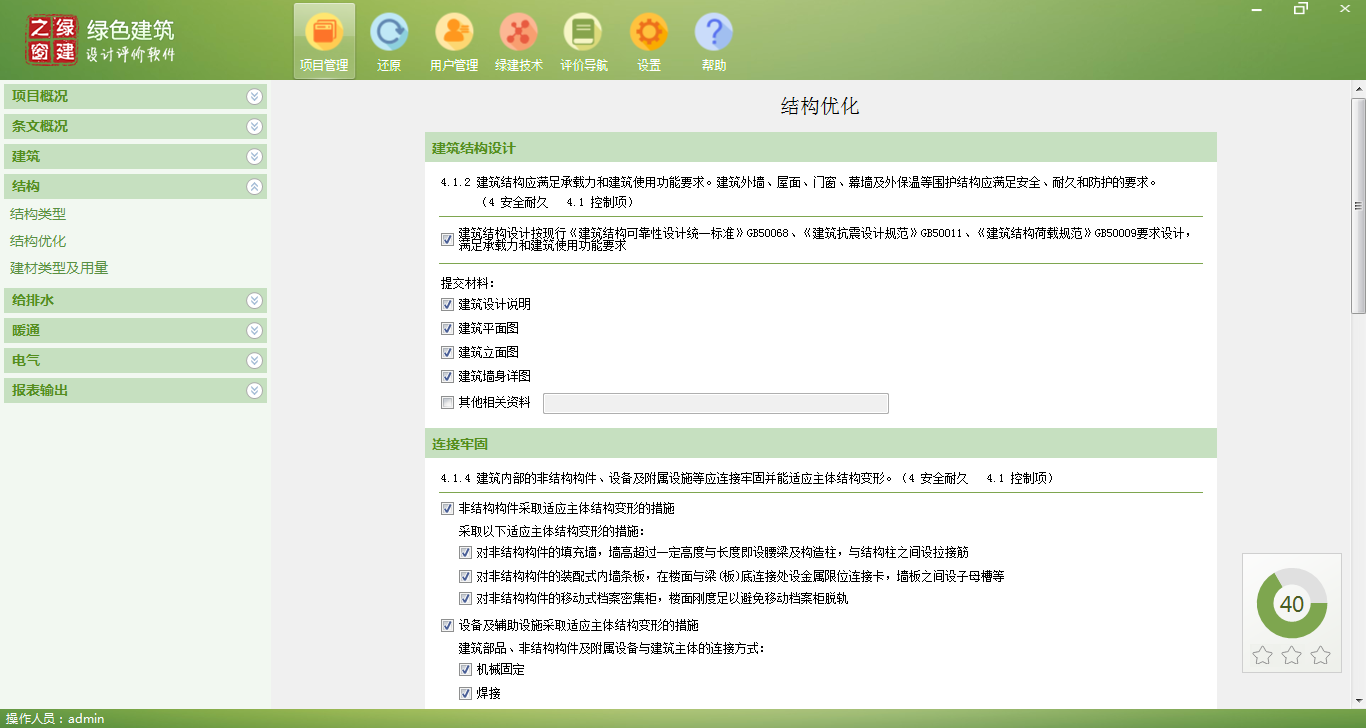This screenshot has height=728, width=1366.
Task: Collapse the 结构 section
Action: point(135,186)
